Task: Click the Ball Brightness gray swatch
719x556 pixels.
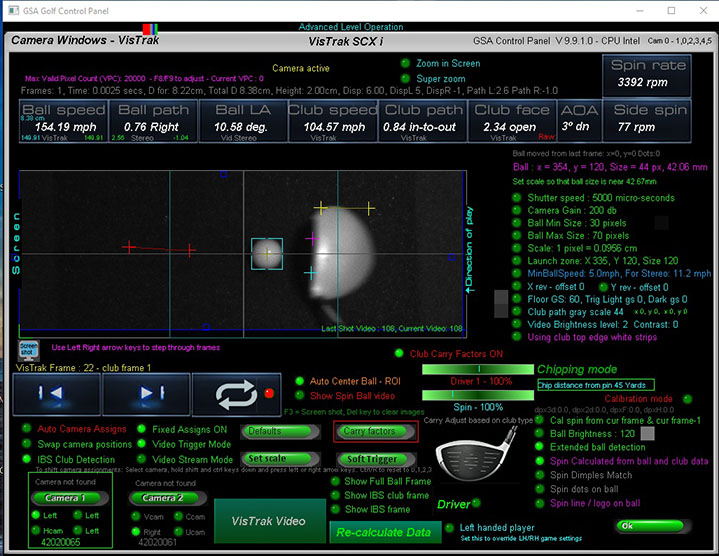Action: (x=647, y=433)
